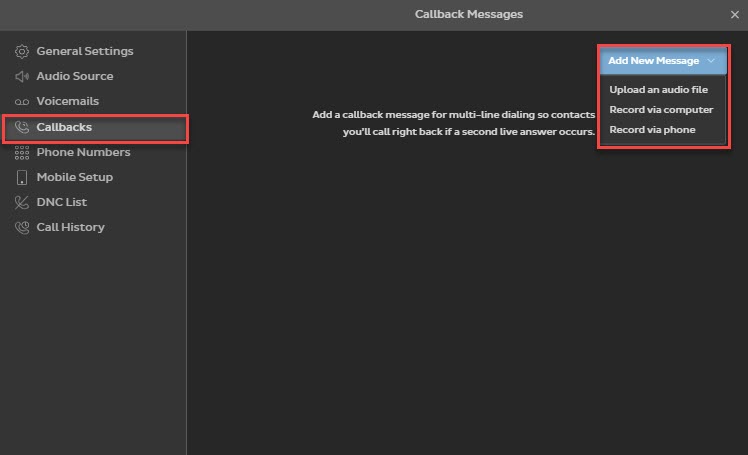Click the gear icon beside General Settings
The height and width of the screenshot is (455, 748).
coord(22,51)
